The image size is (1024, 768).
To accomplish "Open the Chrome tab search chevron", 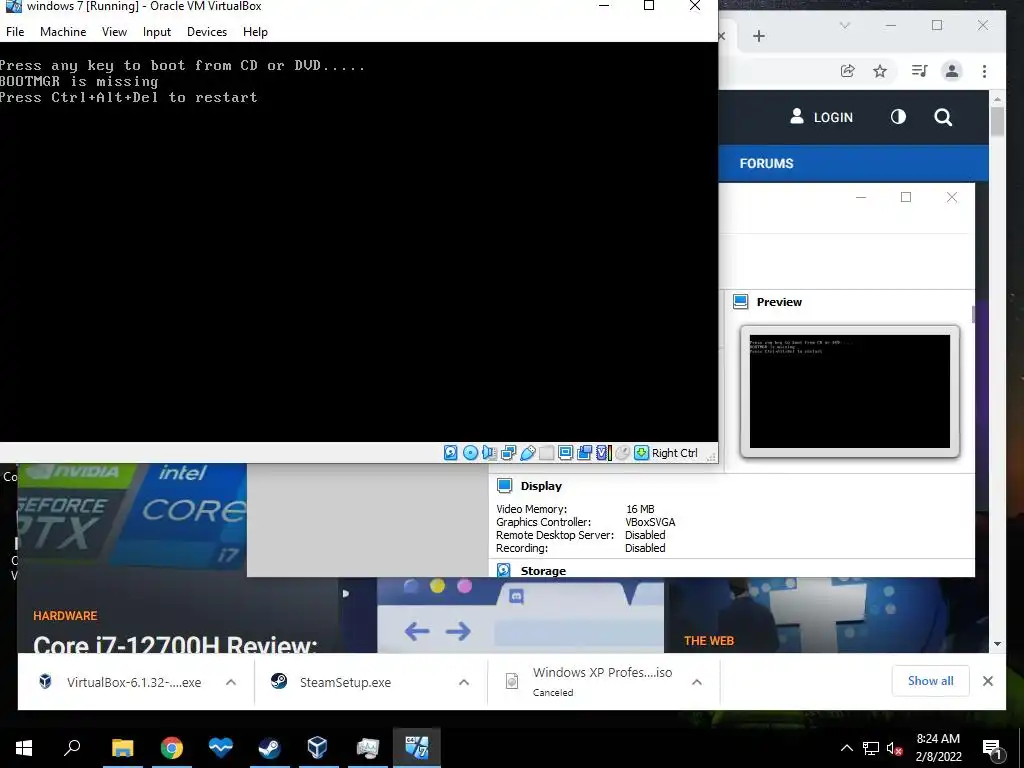I will pos(844,25).
